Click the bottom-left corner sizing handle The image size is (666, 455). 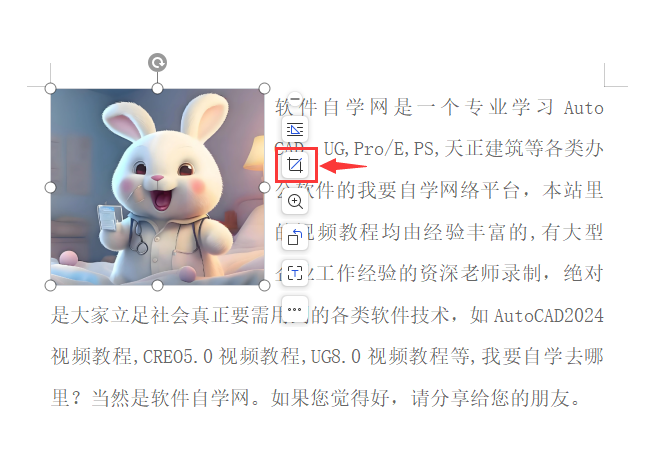click(50, 286)
